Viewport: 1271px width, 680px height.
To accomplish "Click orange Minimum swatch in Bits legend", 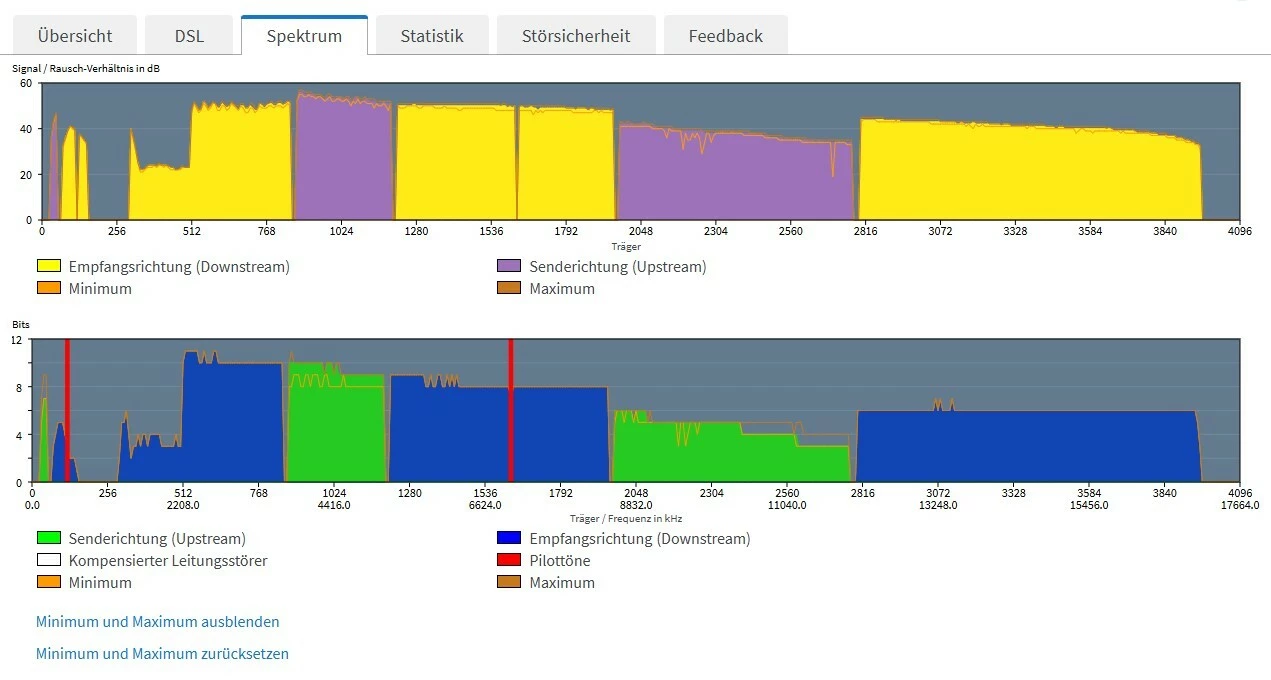I will (x=48, y=583).
